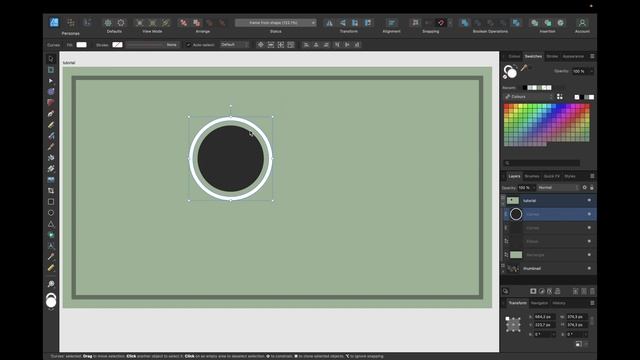Click the Delete Layer trash button
640x360 pixels.
click(592, 291)
